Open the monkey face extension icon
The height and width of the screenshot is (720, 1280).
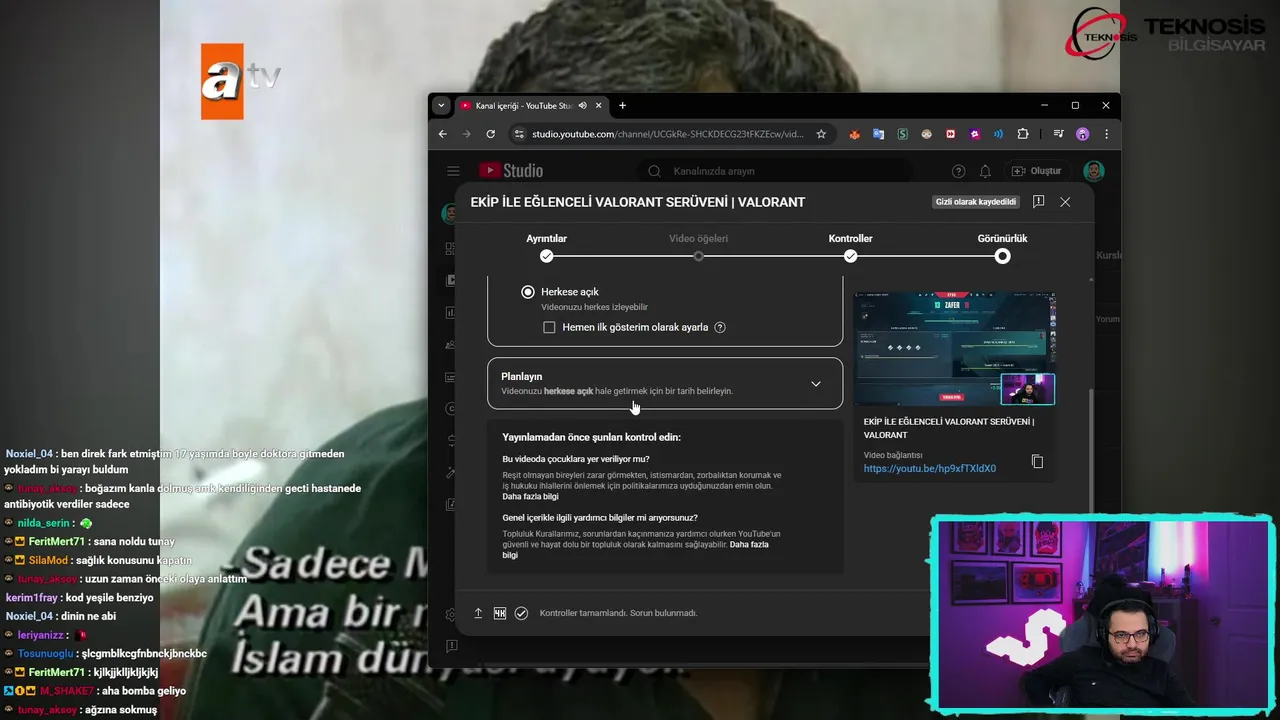point(926,134)
